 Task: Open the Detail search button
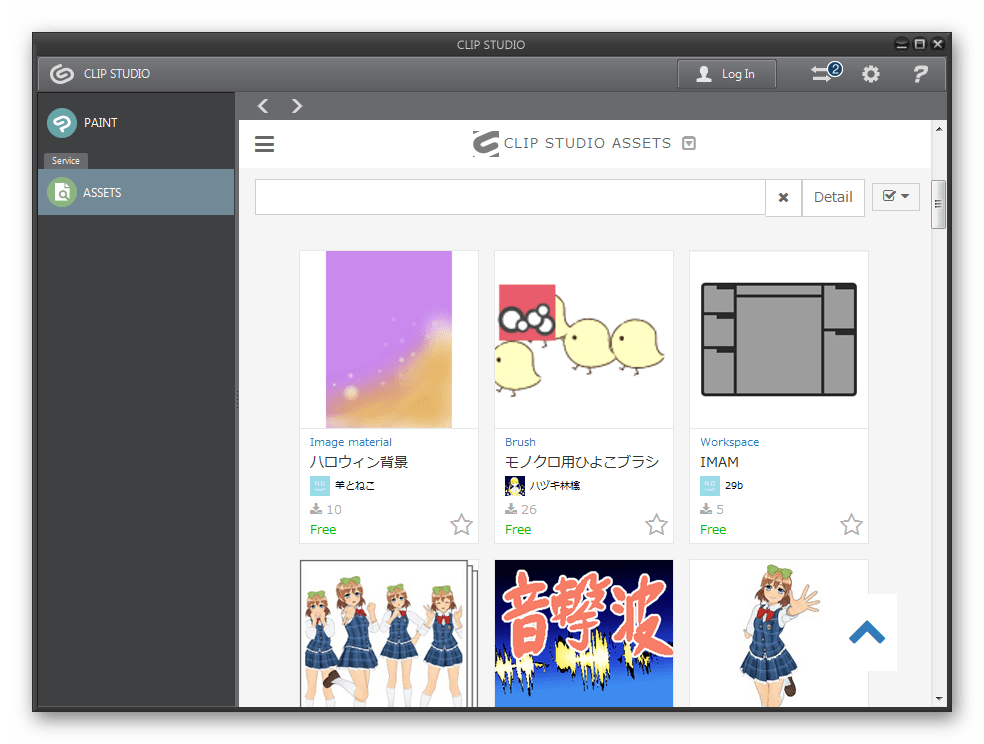click(833, 198)
